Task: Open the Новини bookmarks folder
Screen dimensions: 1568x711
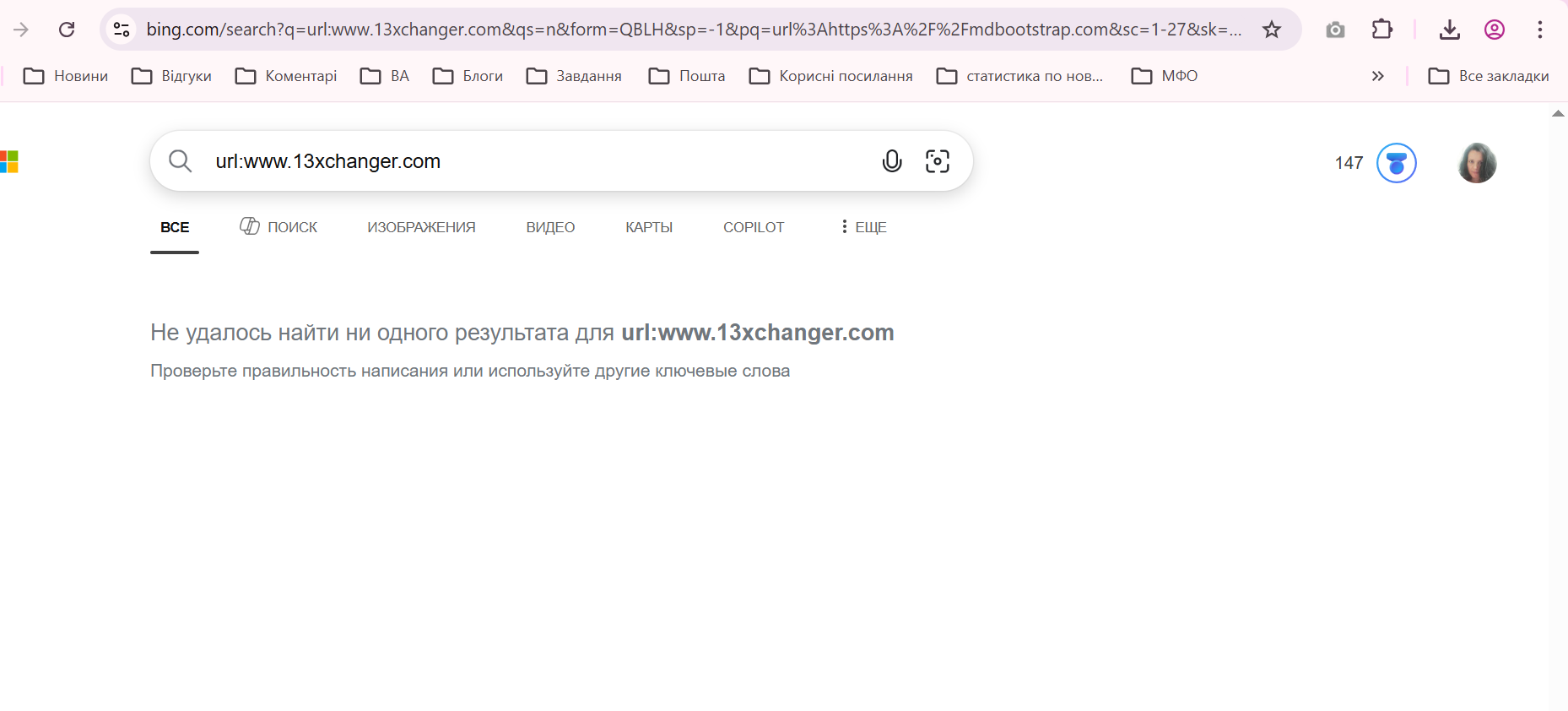Action: 66,76
